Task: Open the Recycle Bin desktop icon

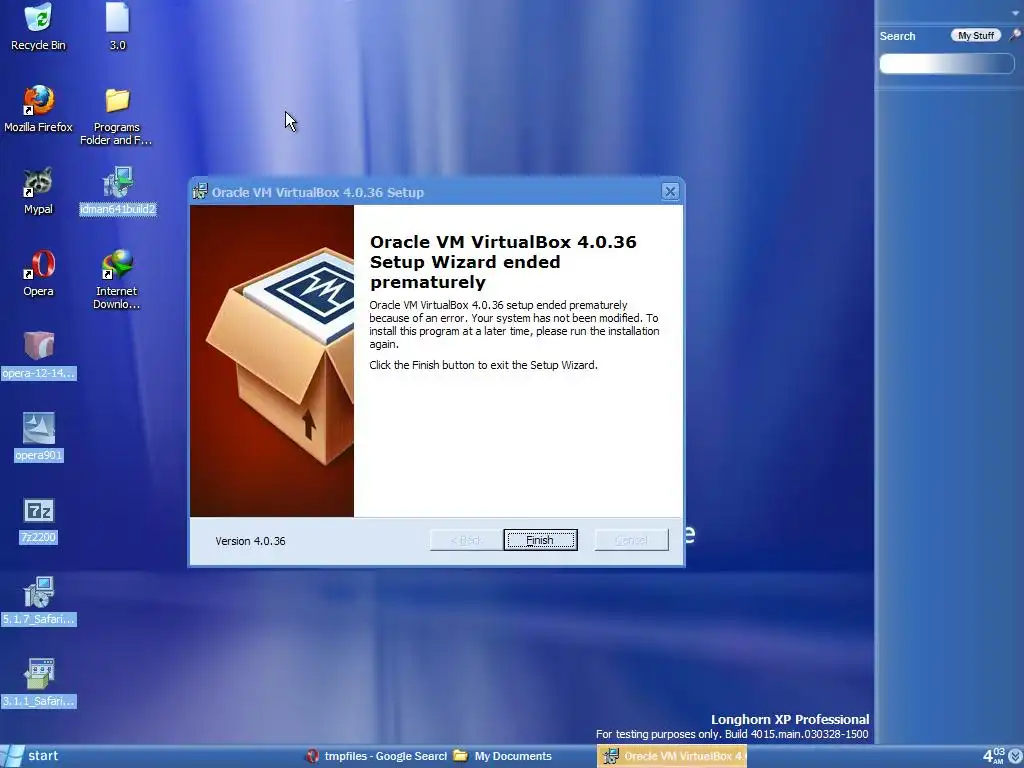Action: 38,27
